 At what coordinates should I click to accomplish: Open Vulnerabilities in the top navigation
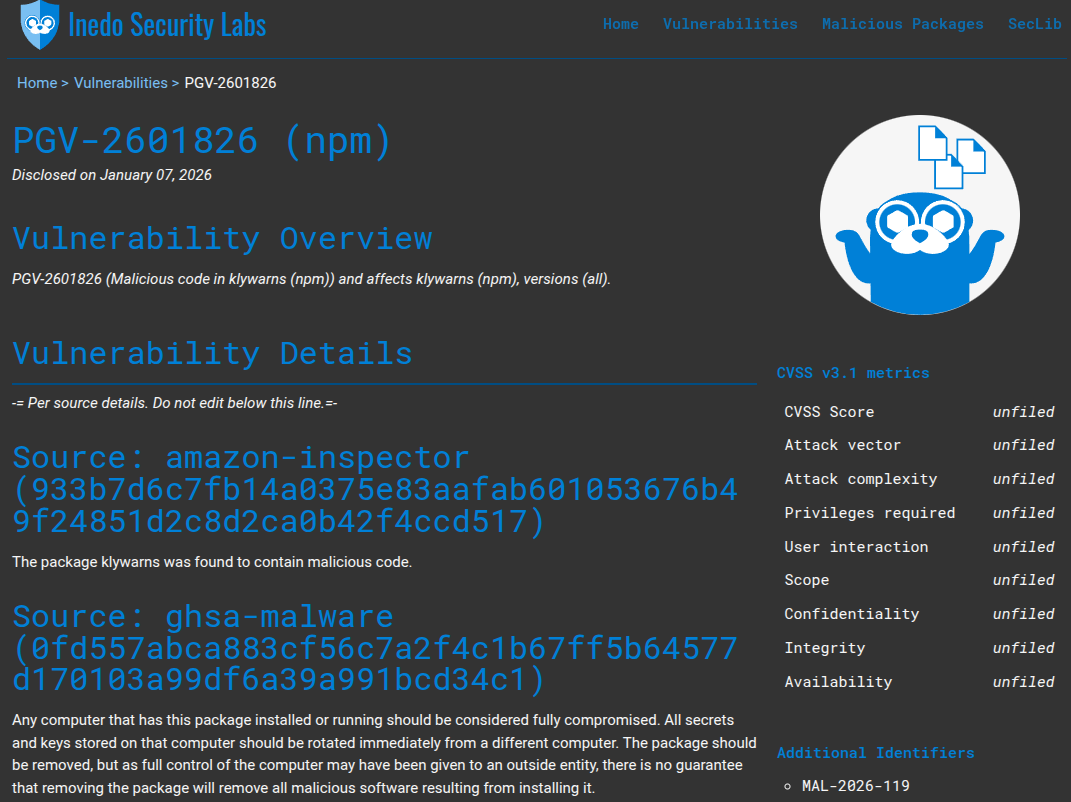[x=730, y=24]
